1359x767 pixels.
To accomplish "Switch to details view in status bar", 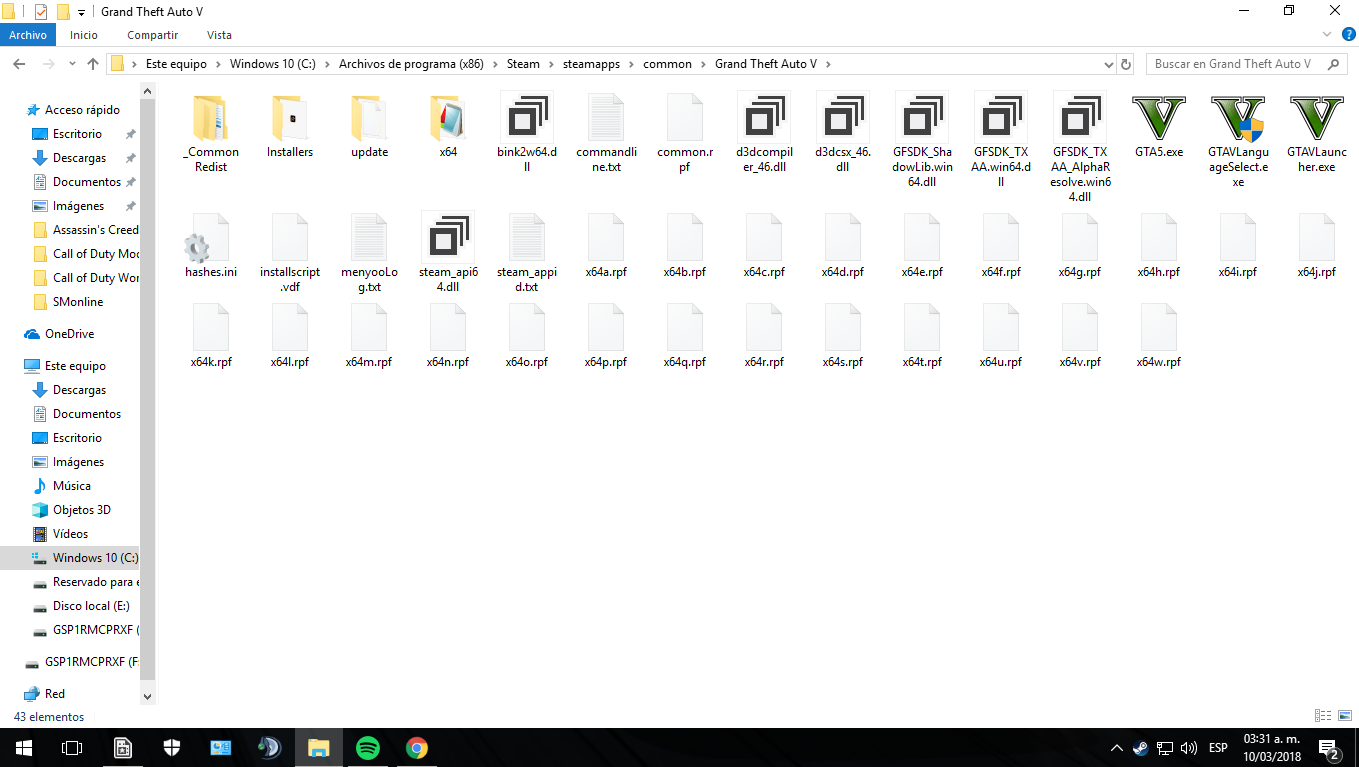I will [1323, 716].
